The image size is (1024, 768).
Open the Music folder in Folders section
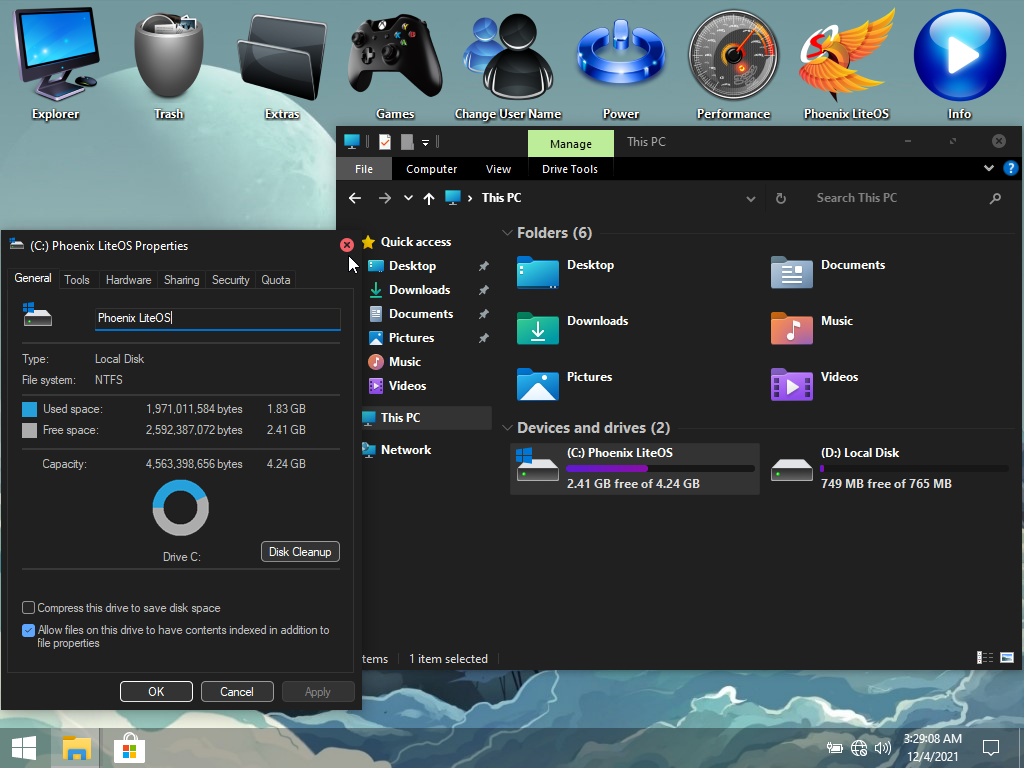click(812, 328)
